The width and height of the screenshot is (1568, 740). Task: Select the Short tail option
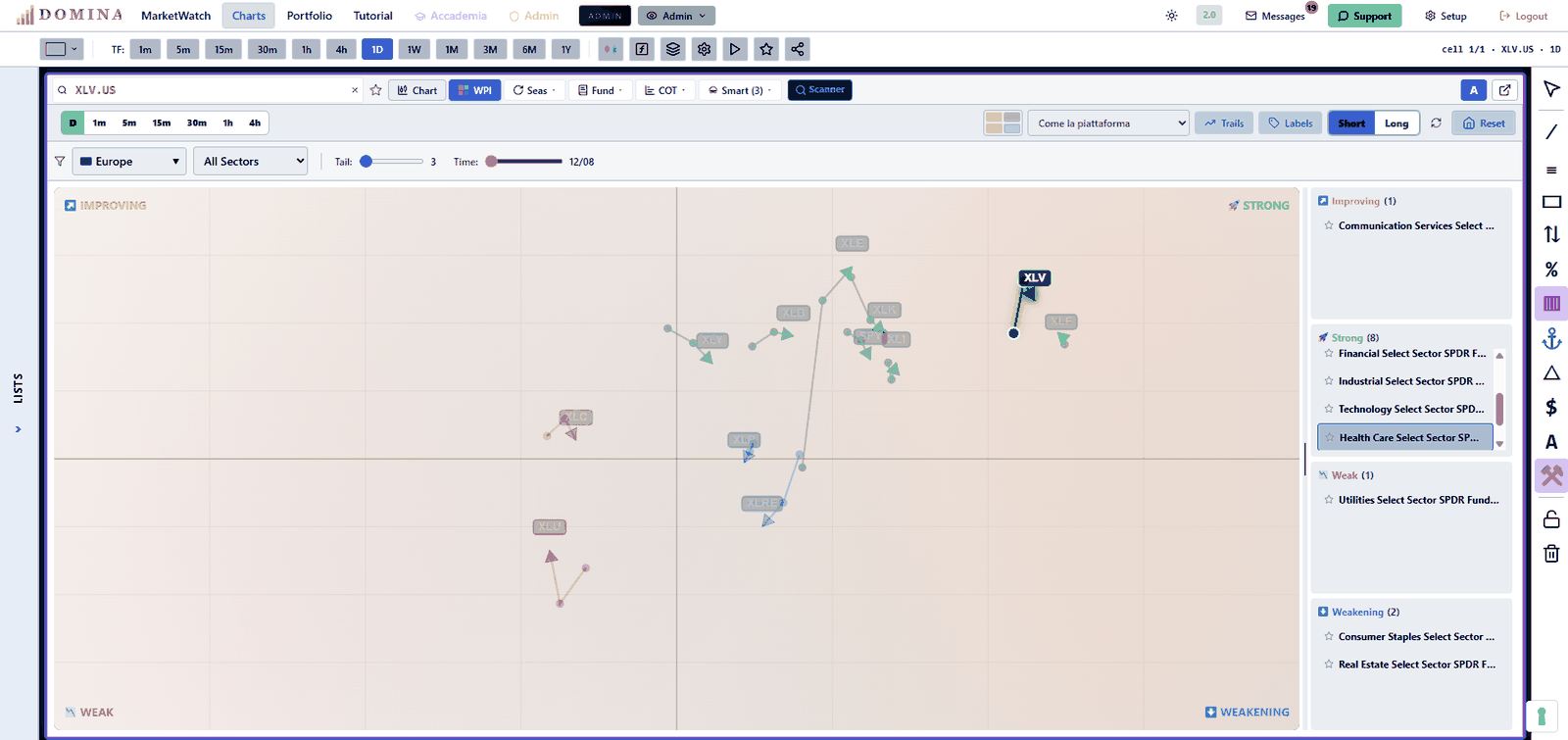(x=1351, y=123)
